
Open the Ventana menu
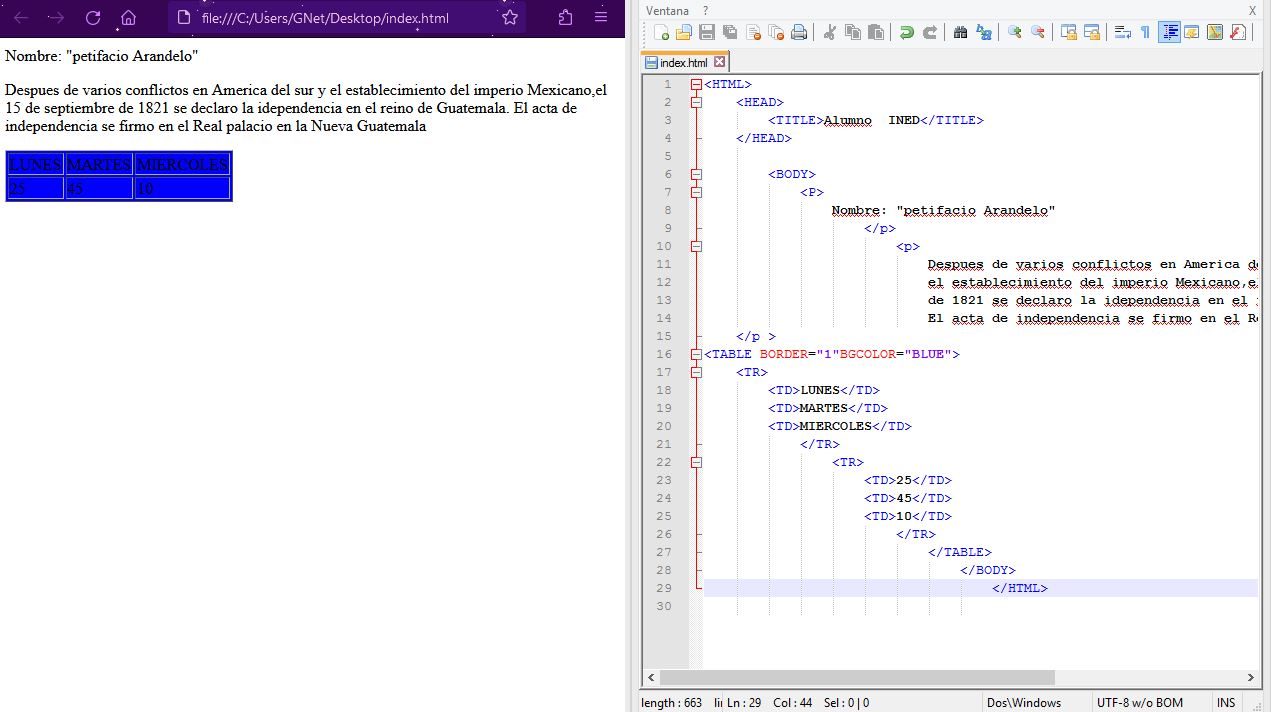click(x=667, y=10)
